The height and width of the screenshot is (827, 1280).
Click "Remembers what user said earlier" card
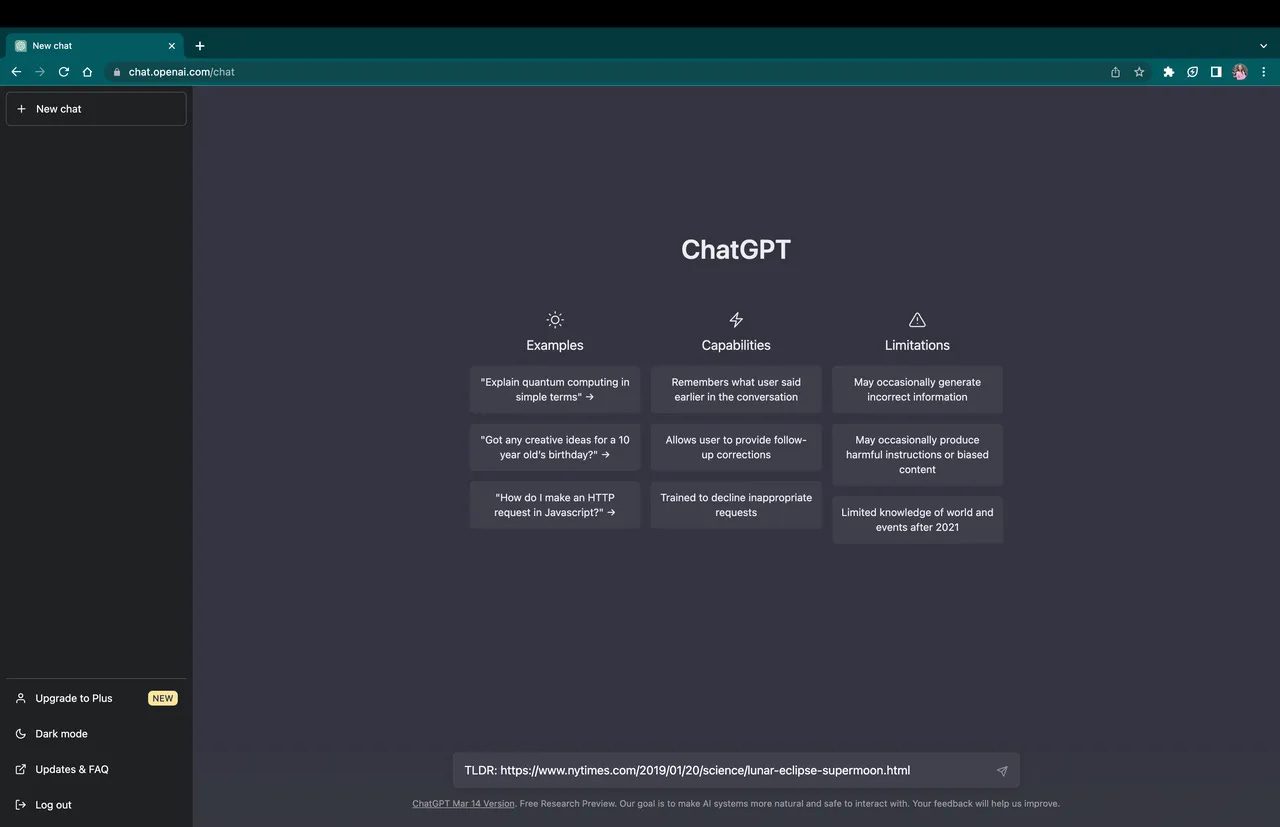736,390
